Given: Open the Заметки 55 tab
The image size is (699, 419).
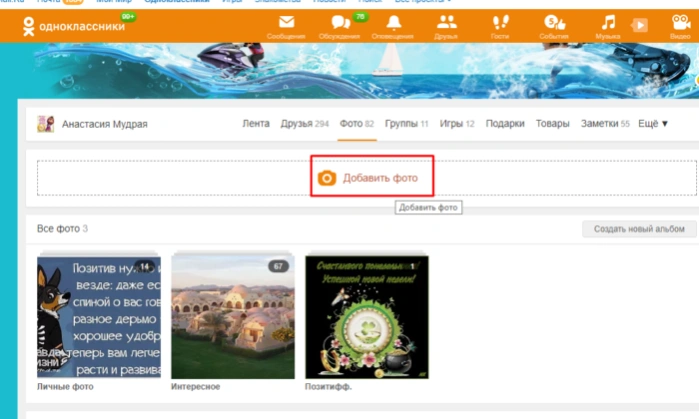Looking at the screenshot, I should tap(605, 123).
